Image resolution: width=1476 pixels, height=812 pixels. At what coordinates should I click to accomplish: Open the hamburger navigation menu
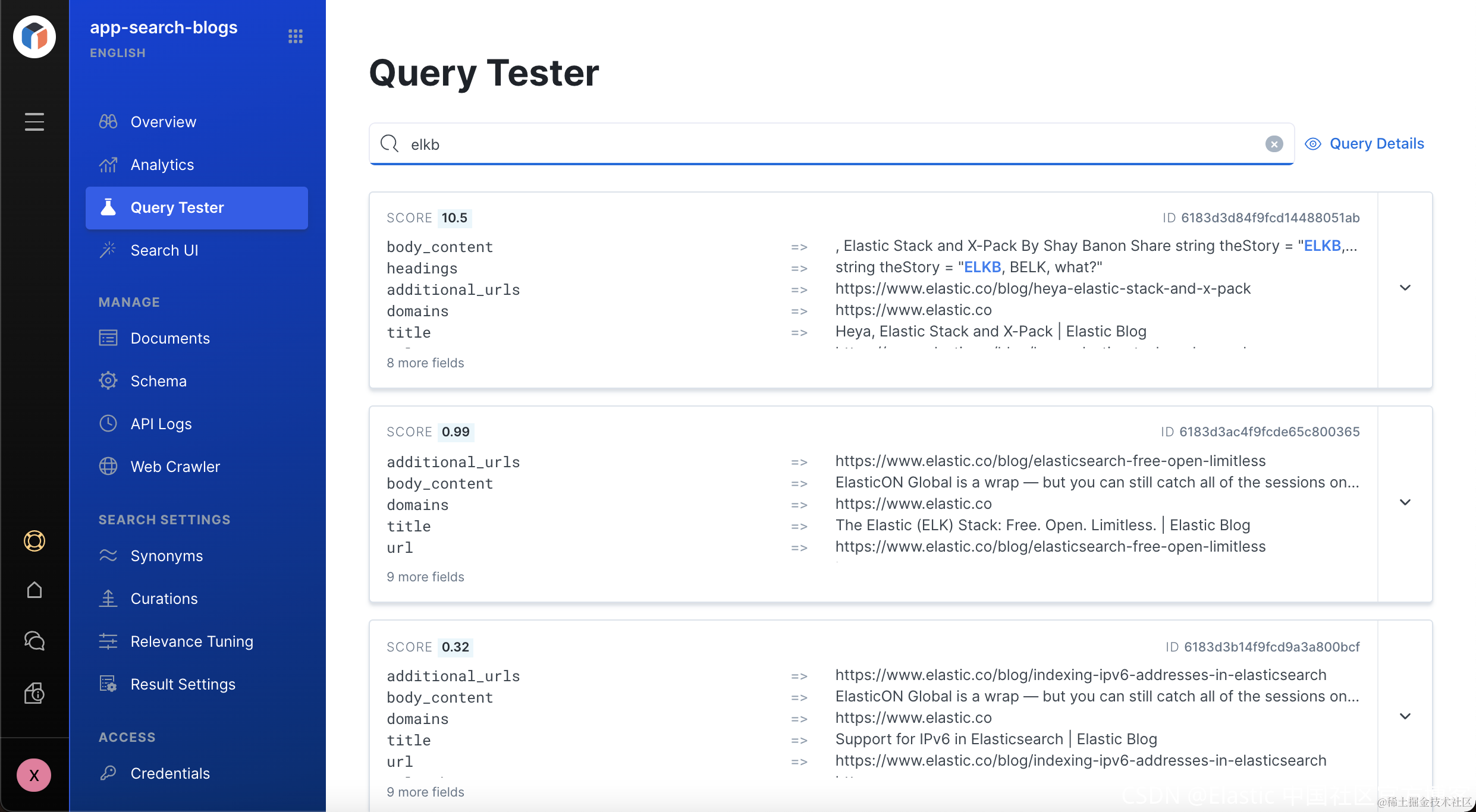coord(34,122)
